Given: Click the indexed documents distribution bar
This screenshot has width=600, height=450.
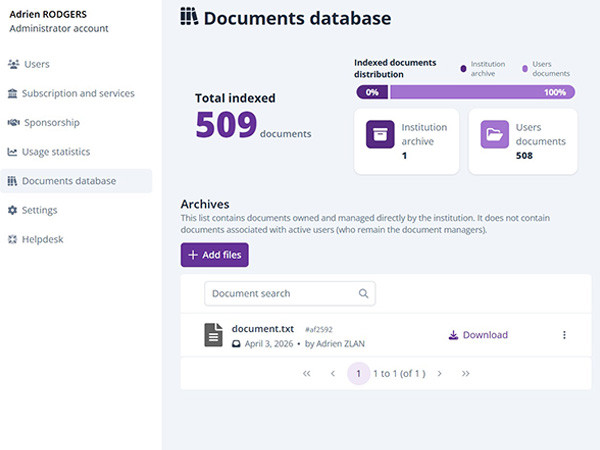Looking at the screenshot, I should click(466, 92).
